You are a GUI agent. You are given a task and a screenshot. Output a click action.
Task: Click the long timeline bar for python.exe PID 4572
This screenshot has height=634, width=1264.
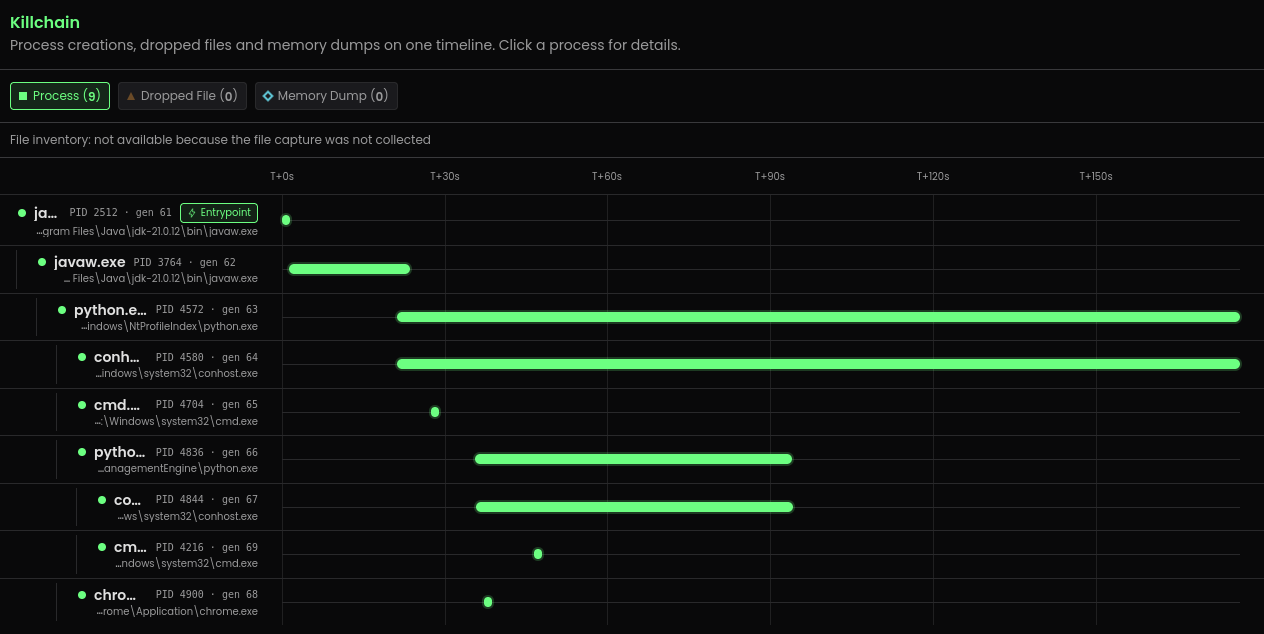pos(818,317)
